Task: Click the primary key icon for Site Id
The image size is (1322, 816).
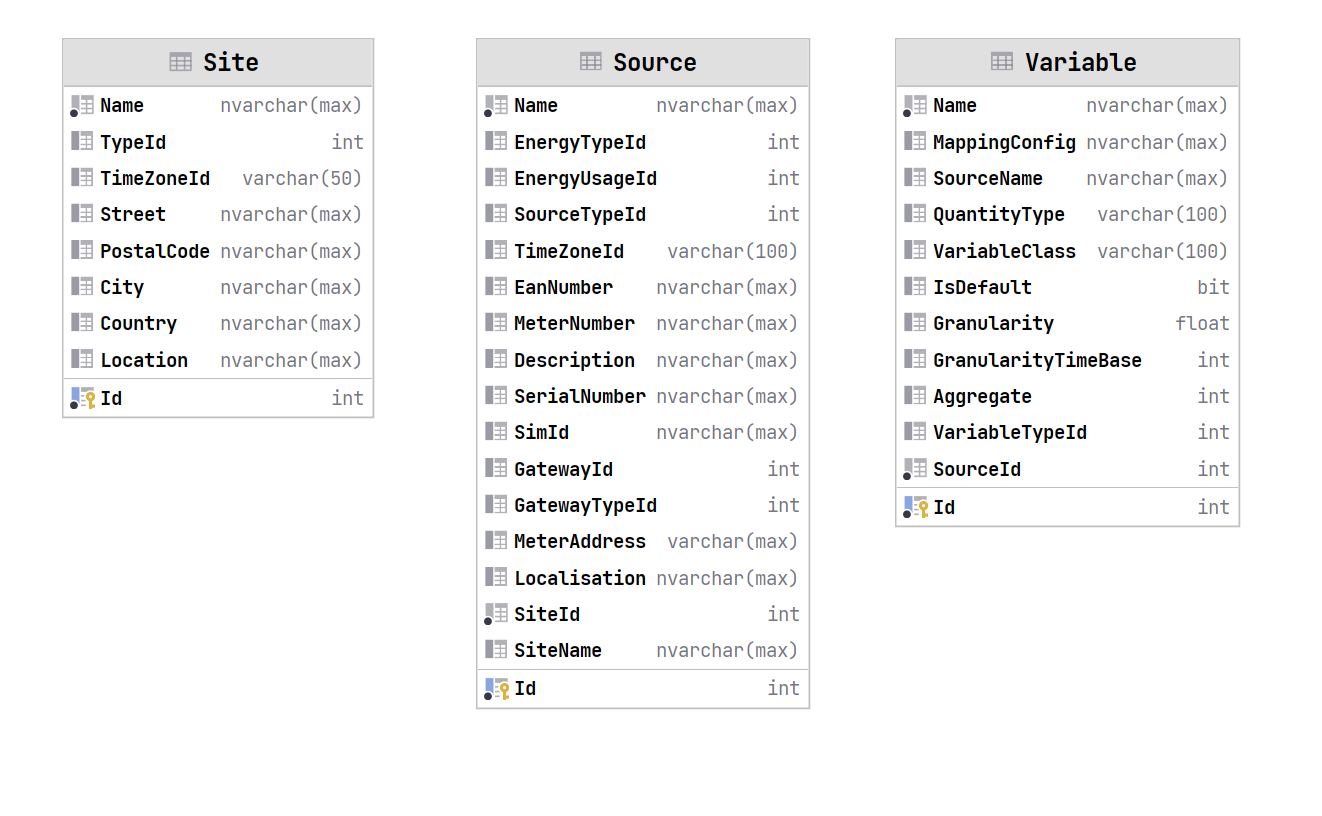Action: click(83, 398)
